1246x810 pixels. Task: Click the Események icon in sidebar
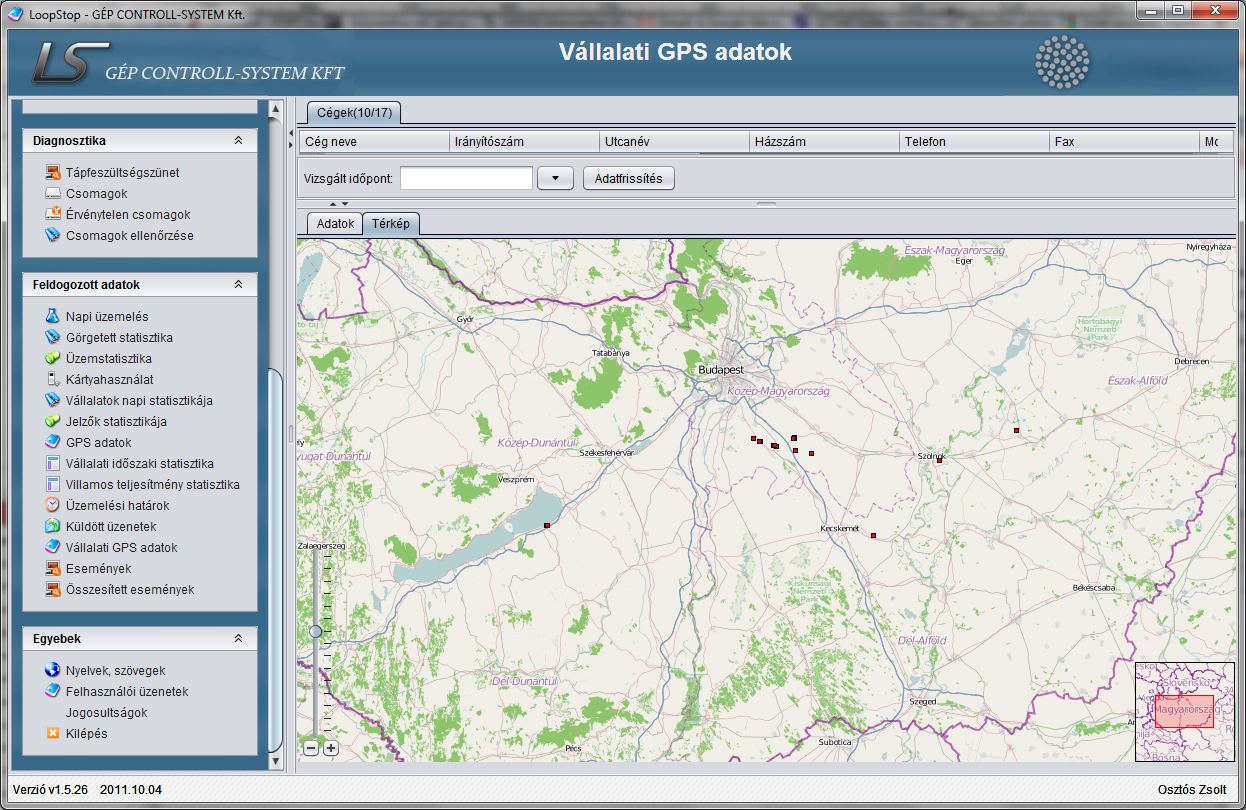53,568
